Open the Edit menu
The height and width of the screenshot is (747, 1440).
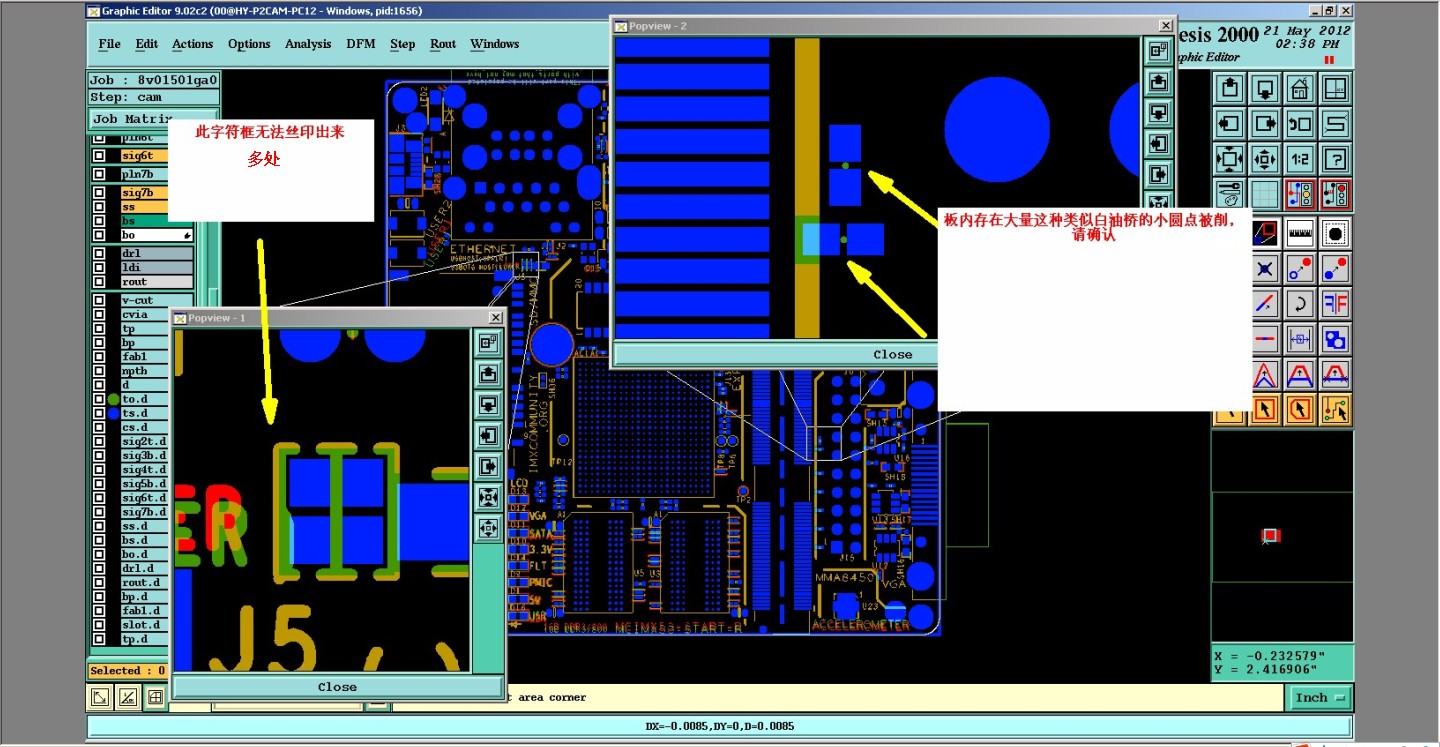[x=147, y=44]
